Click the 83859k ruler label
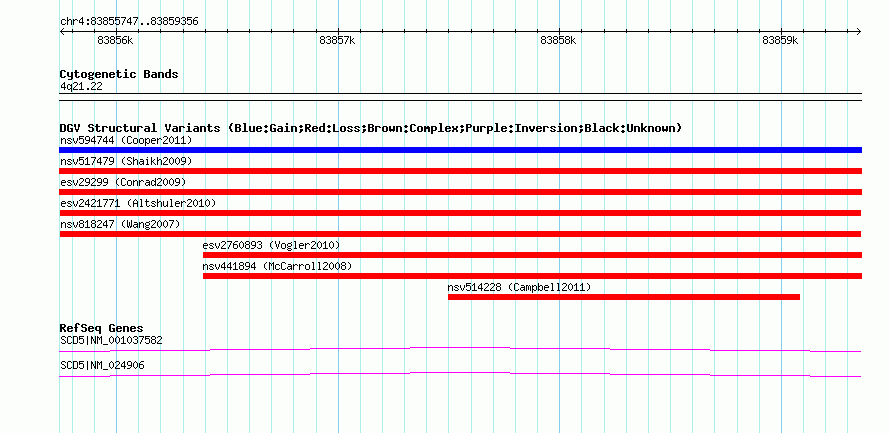Image resolution: width=890 pixels, height=433 pixels. pyautogui.click(x=780, y=40)
